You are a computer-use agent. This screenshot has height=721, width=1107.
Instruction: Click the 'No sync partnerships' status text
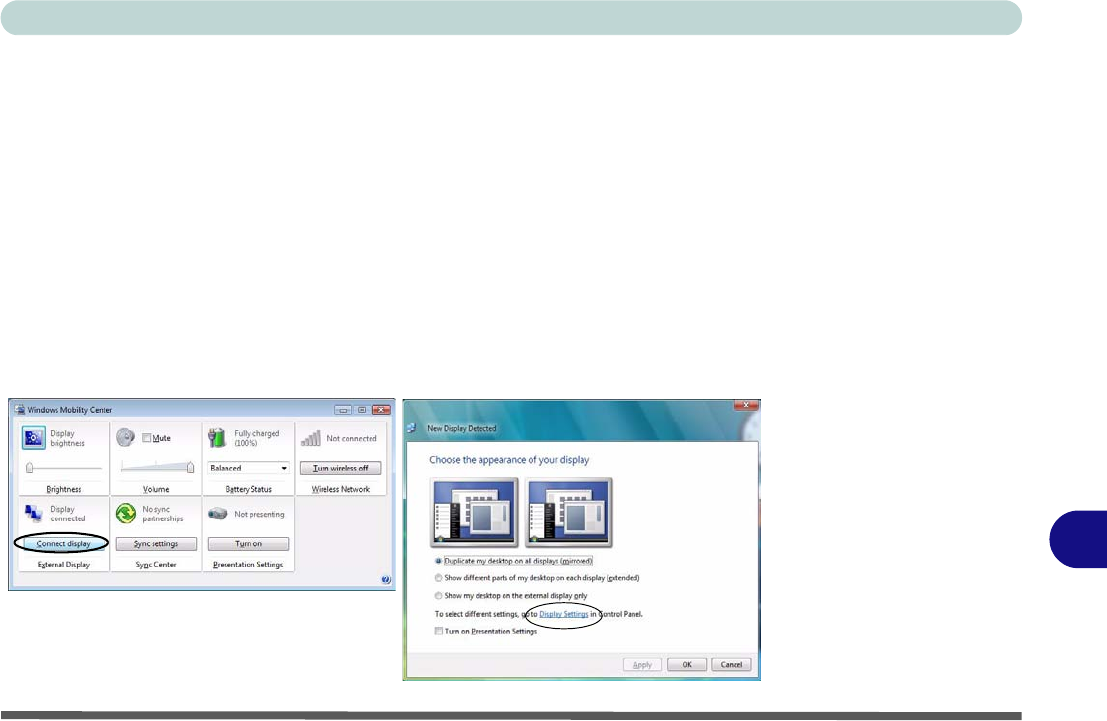point(162,513)
